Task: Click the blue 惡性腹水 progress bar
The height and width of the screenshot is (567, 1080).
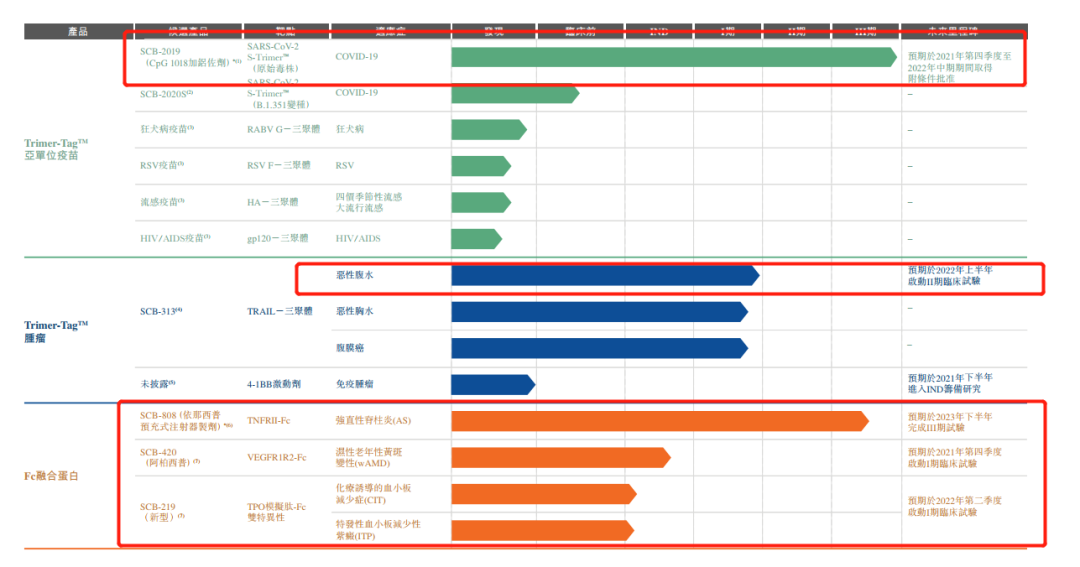Action: tap(605, 276)
